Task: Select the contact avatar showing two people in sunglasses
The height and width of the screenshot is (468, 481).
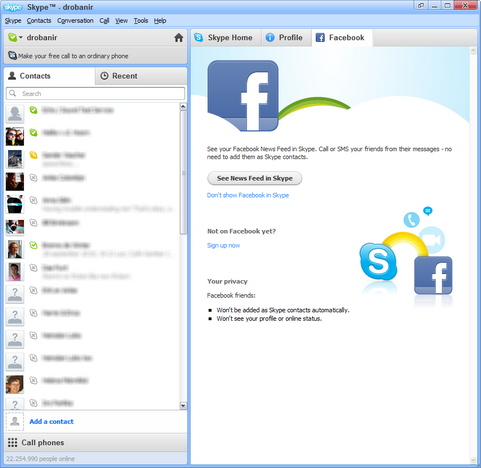Action: coord(15,136)
